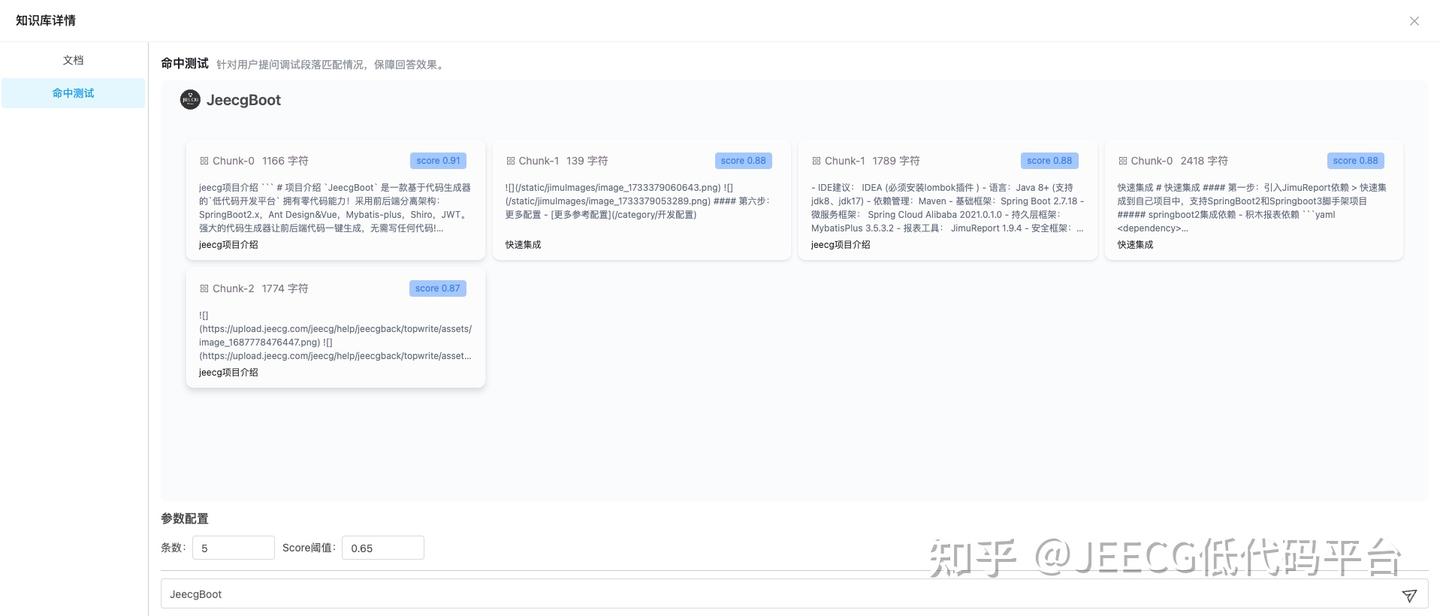Click the 知识库详情 dialog title
Screen dimensions: 1440x616
pos(45,21)
